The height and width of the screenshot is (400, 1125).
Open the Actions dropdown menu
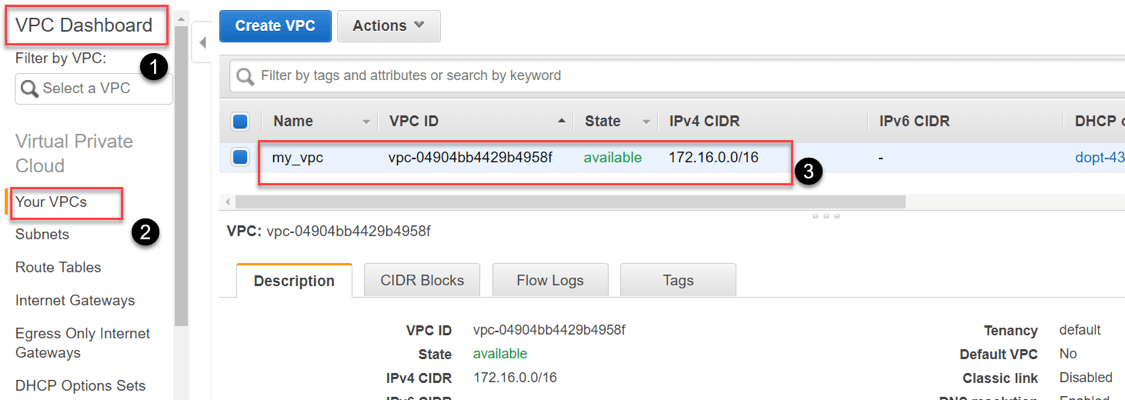(388, 26)
